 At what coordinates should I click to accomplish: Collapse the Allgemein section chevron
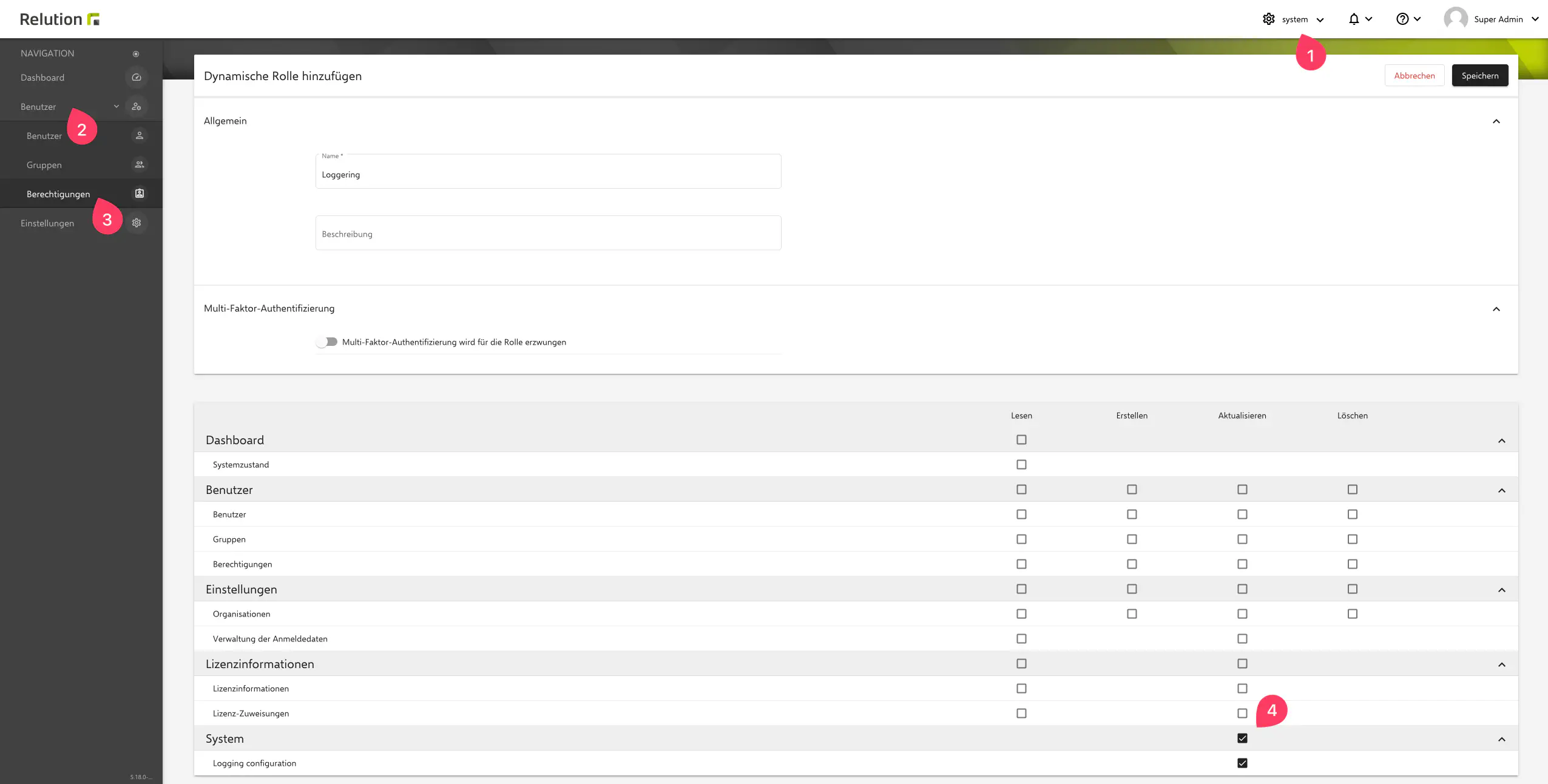point(1496,121)
